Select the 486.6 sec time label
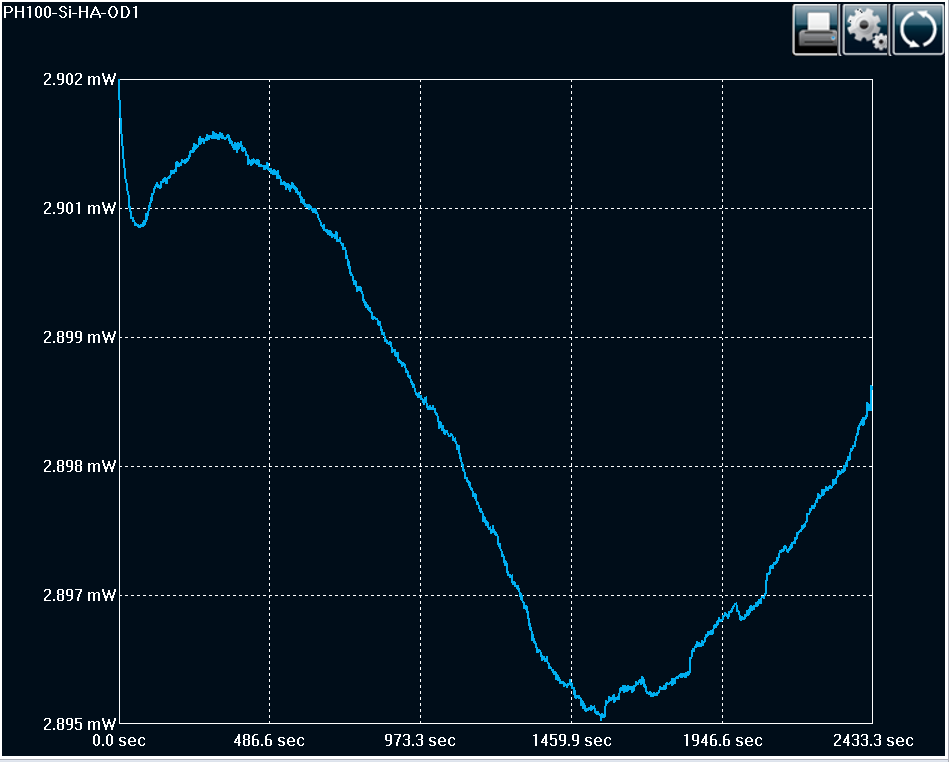This screenshot has height=762, width=949. [x=269, y=741]
